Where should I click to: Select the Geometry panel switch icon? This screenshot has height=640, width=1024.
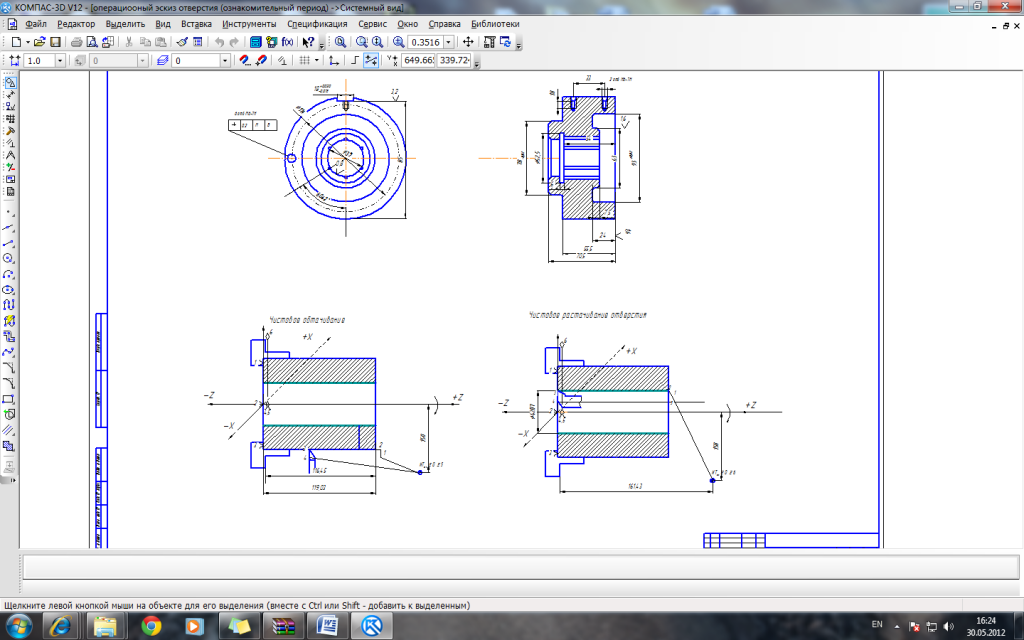pos(10,82)
